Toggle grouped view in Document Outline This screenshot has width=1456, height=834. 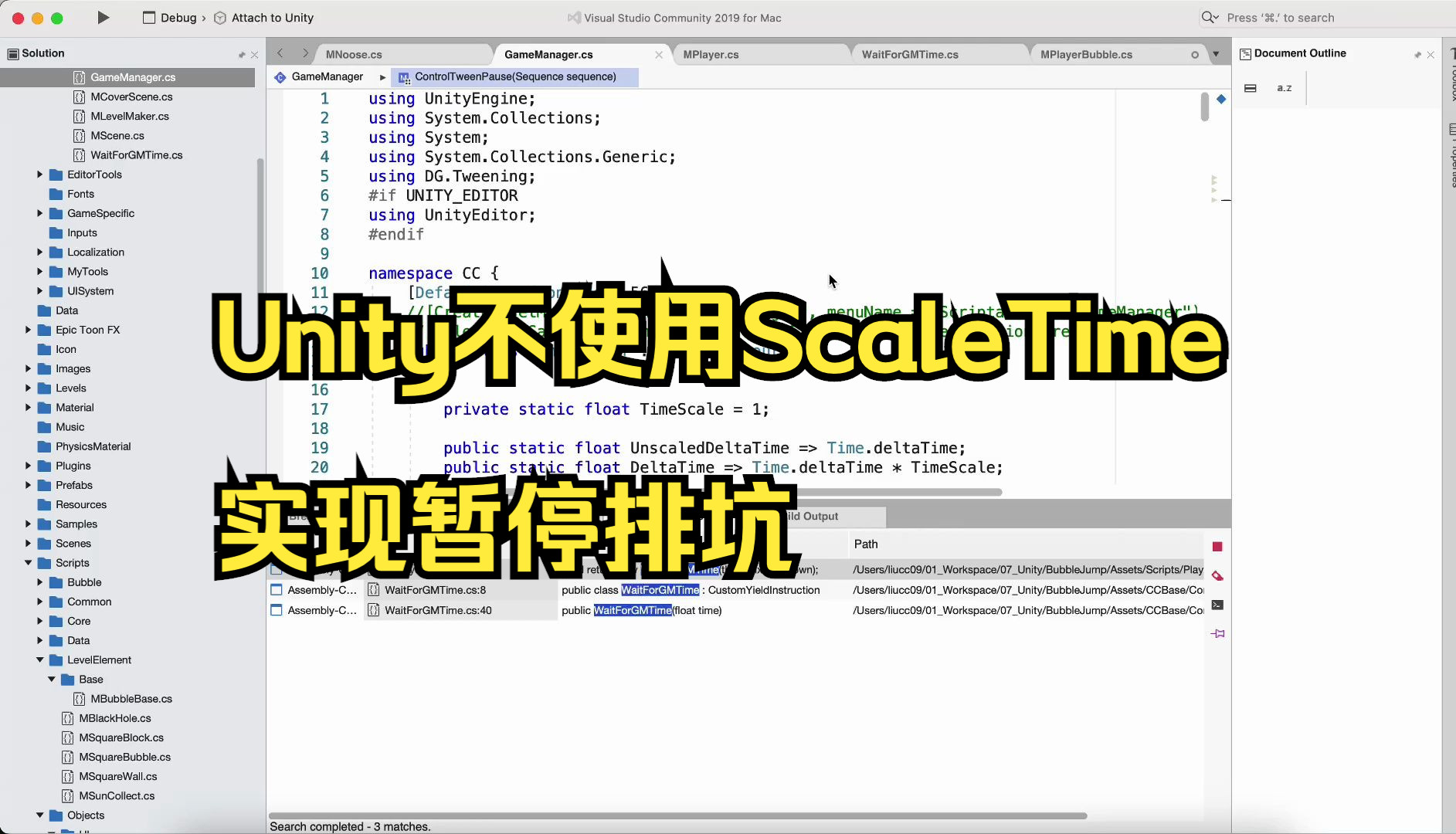[1251, 88]
